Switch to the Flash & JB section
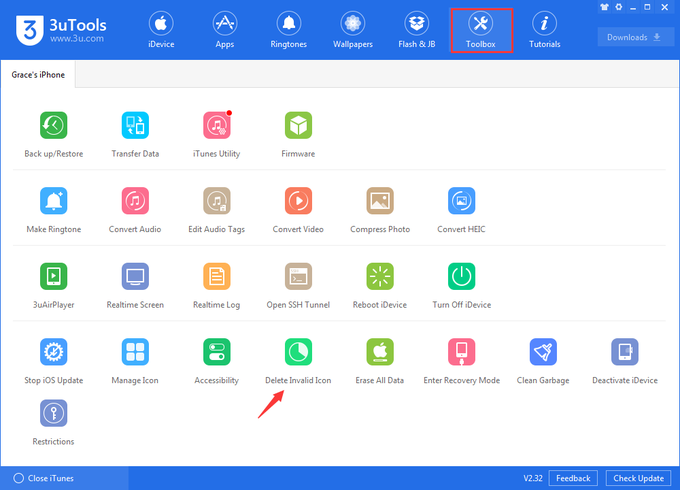 pyautogui.click(x=417, y=30)
